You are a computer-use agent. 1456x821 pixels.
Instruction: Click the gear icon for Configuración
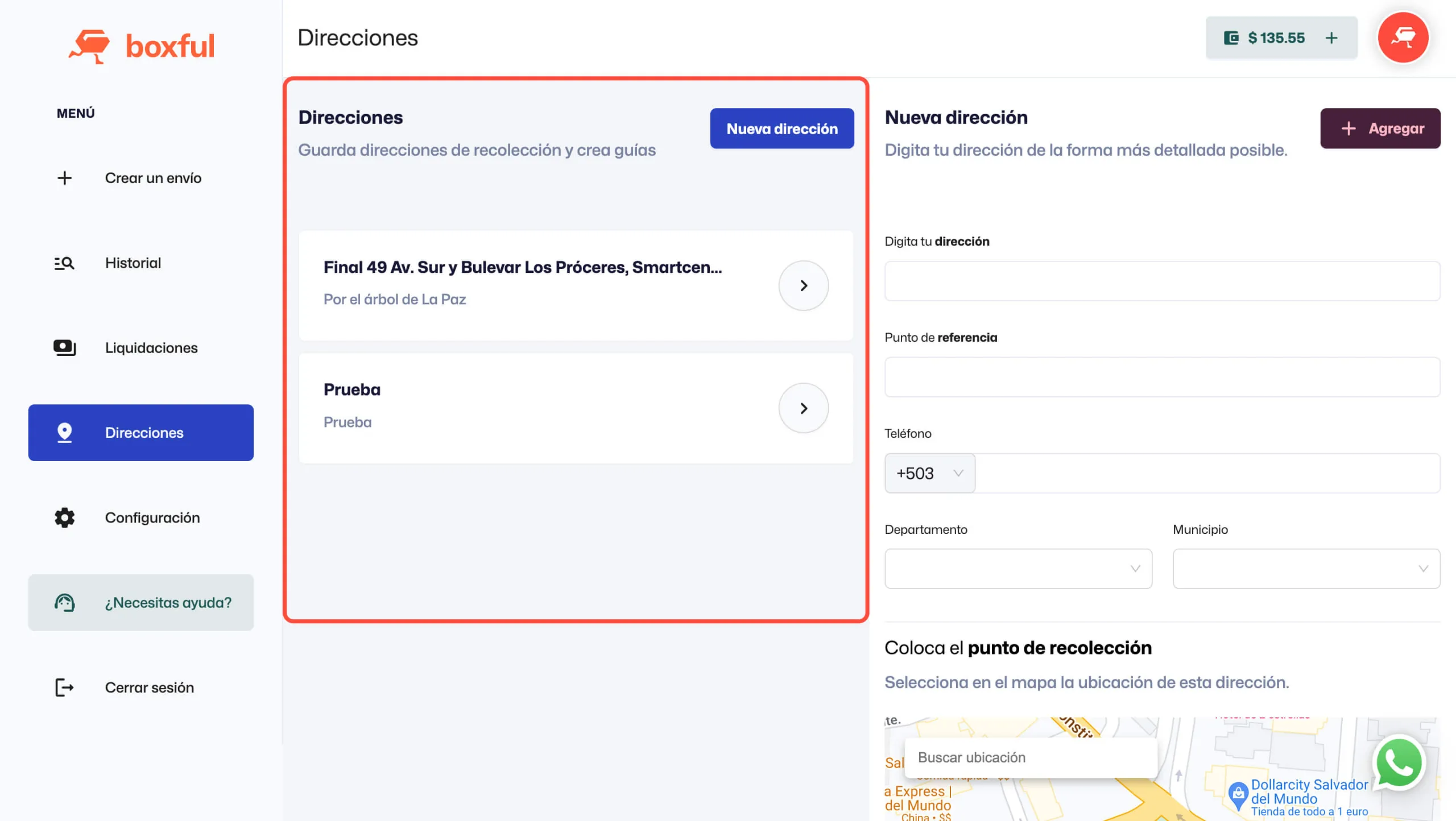pyautogui.click(x=64, y=517)
